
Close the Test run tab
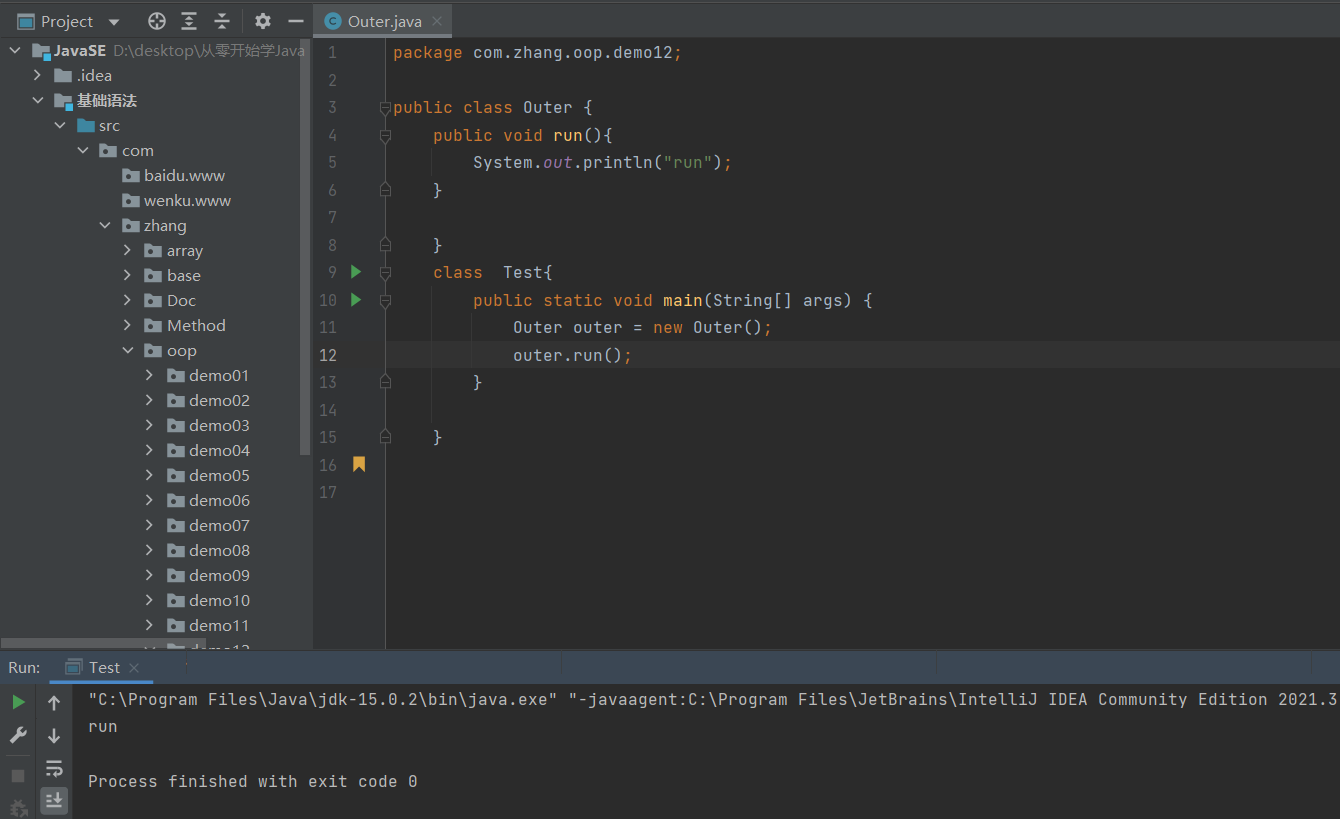134,668
